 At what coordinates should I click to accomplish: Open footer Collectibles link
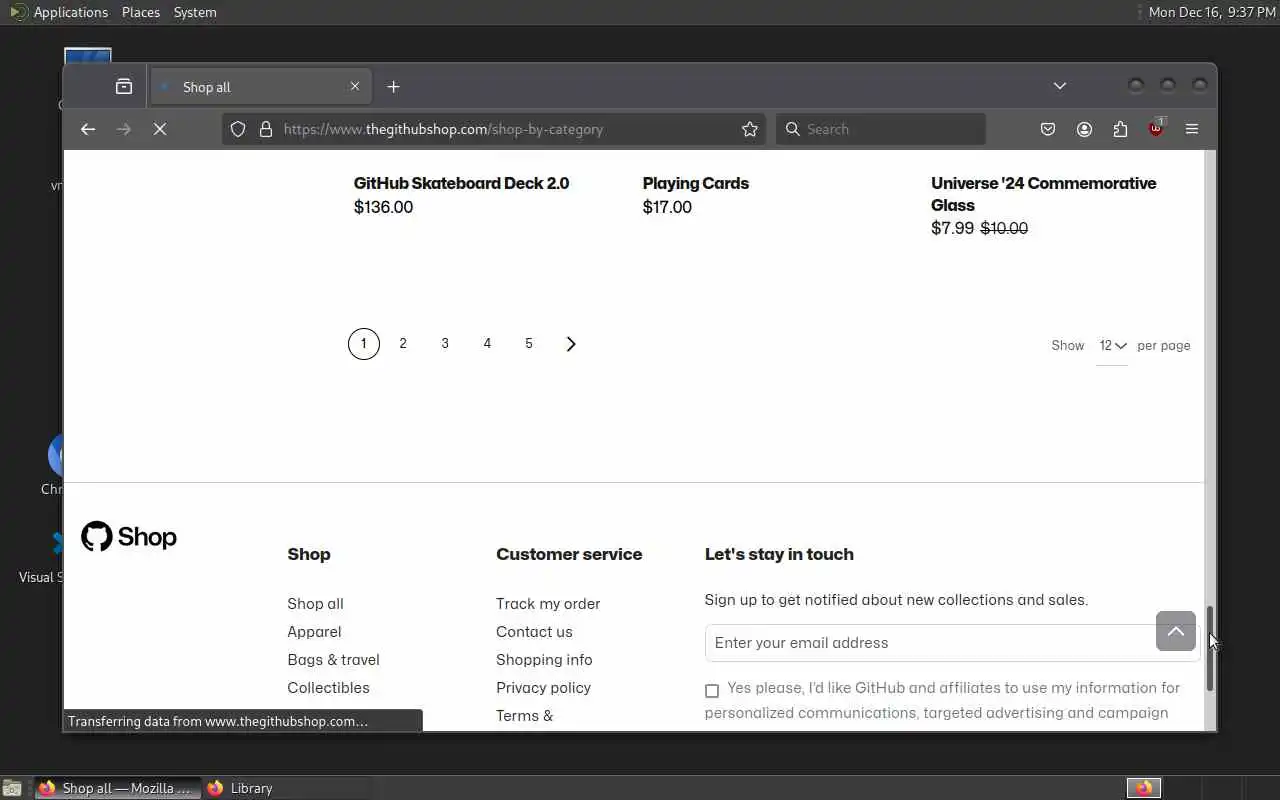(328, 688)
